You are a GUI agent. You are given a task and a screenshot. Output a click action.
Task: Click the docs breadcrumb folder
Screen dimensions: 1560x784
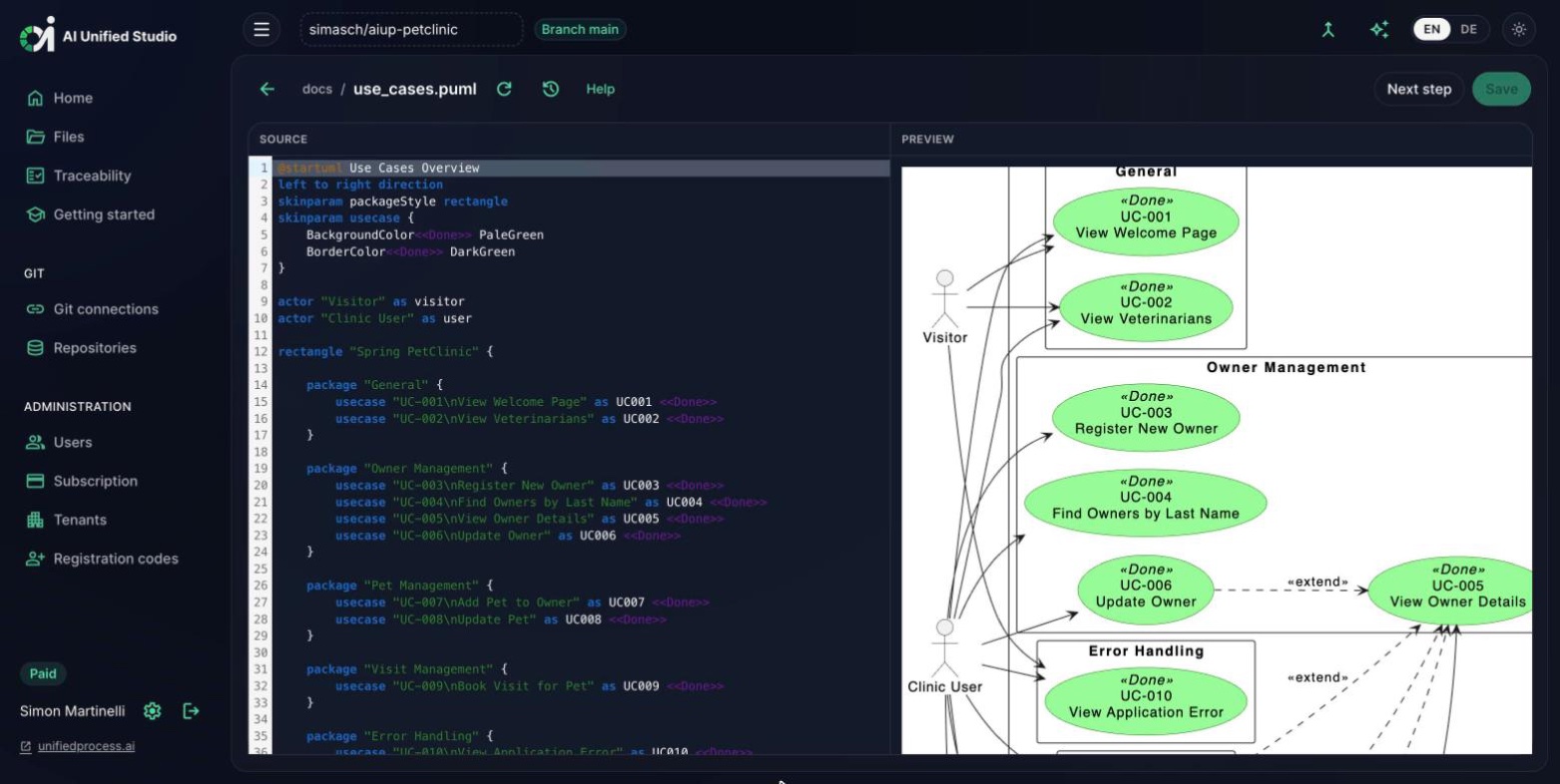point(317,89)
